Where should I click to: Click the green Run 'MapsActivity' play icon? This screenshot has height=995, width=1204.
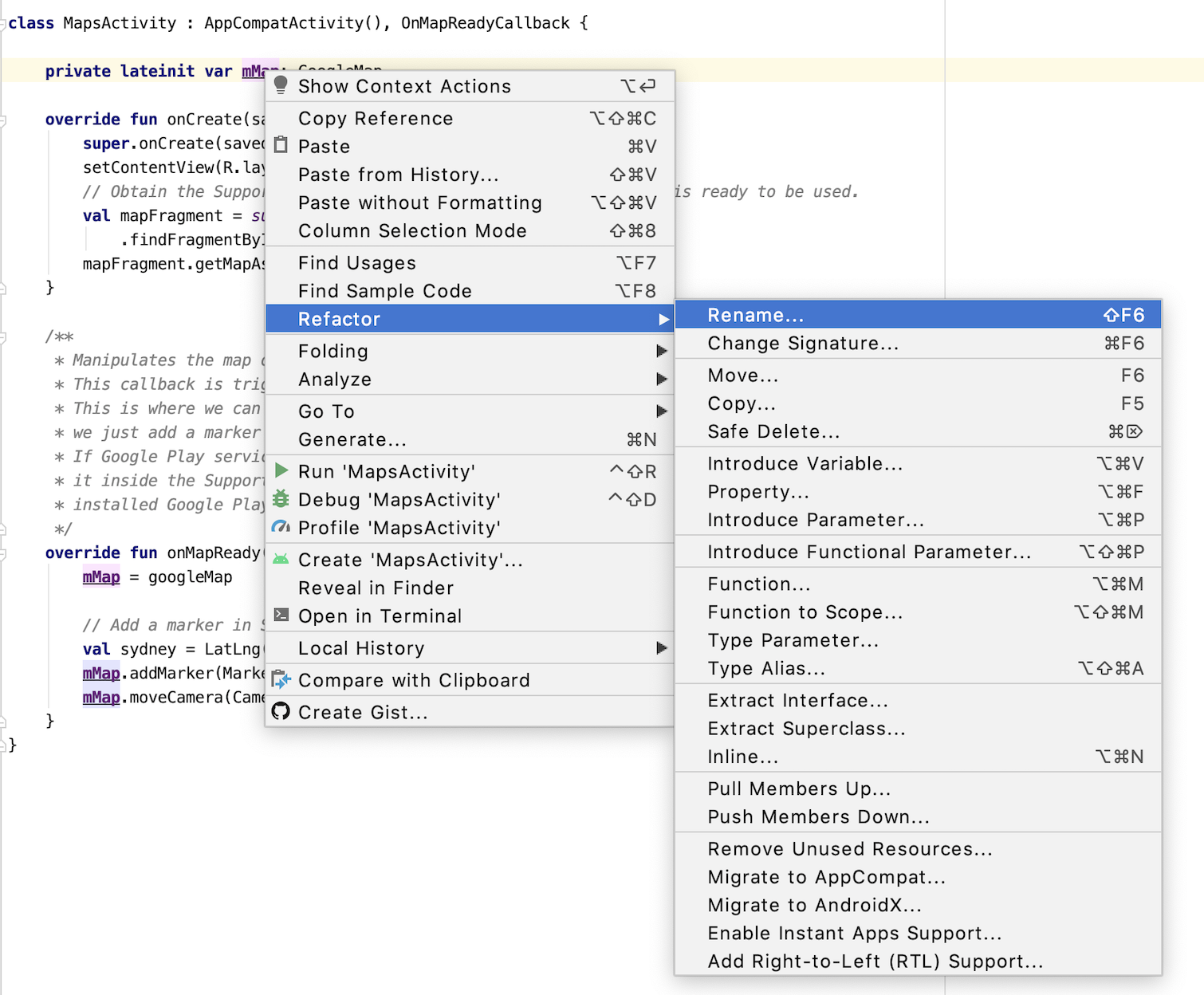point(281,470)
